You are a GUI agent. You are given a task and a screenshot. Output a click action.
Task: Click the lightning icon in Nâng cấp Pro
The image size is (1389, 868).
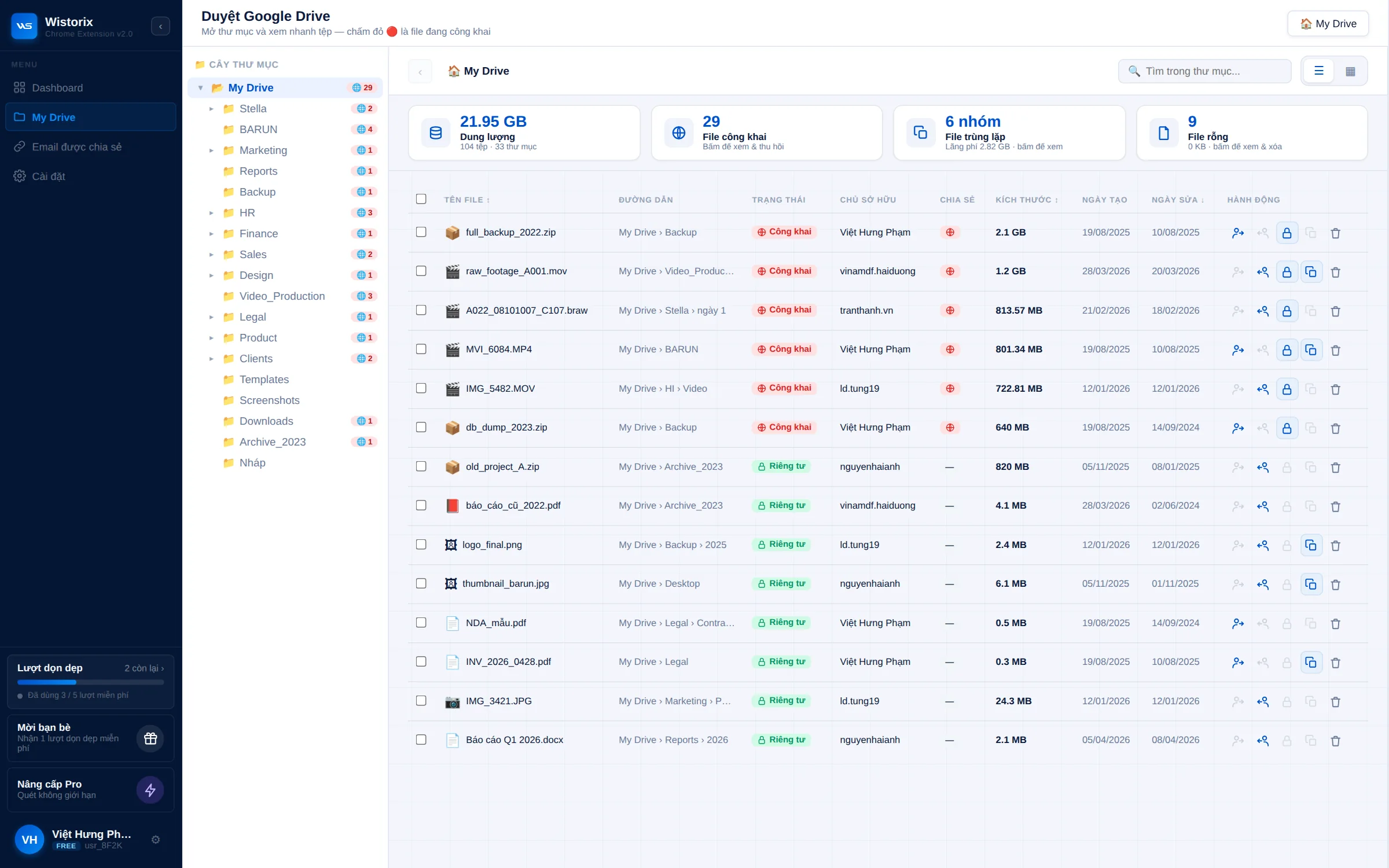(x=150, y=790)
